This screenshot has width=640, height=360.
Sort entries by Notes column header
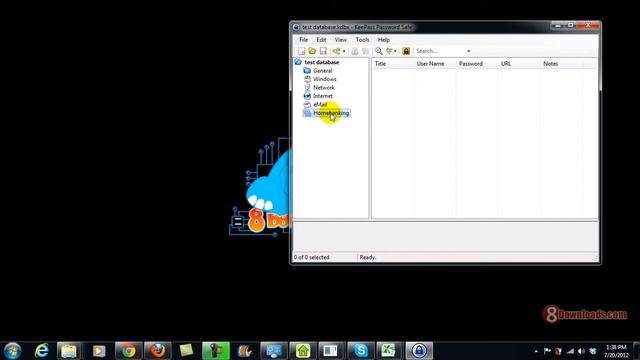click(x=561, y=64)
